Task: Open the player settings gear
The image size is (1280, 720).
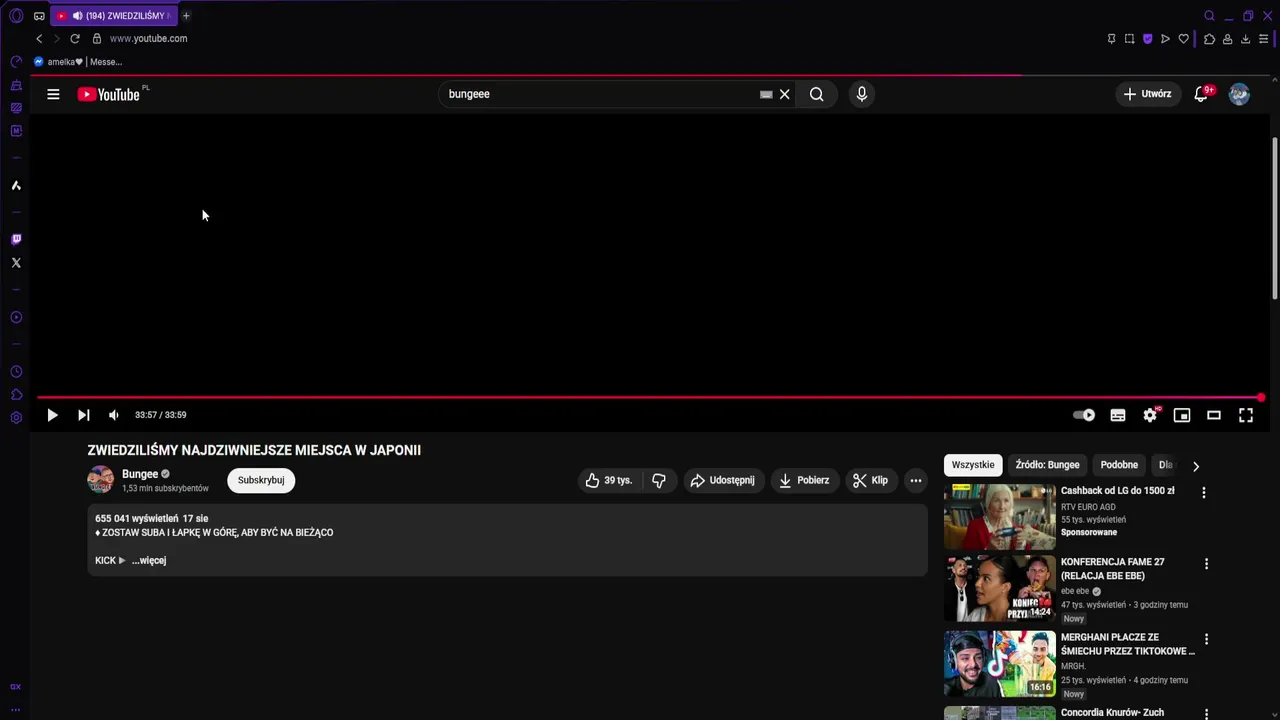Action: [x=1150, y=415]
